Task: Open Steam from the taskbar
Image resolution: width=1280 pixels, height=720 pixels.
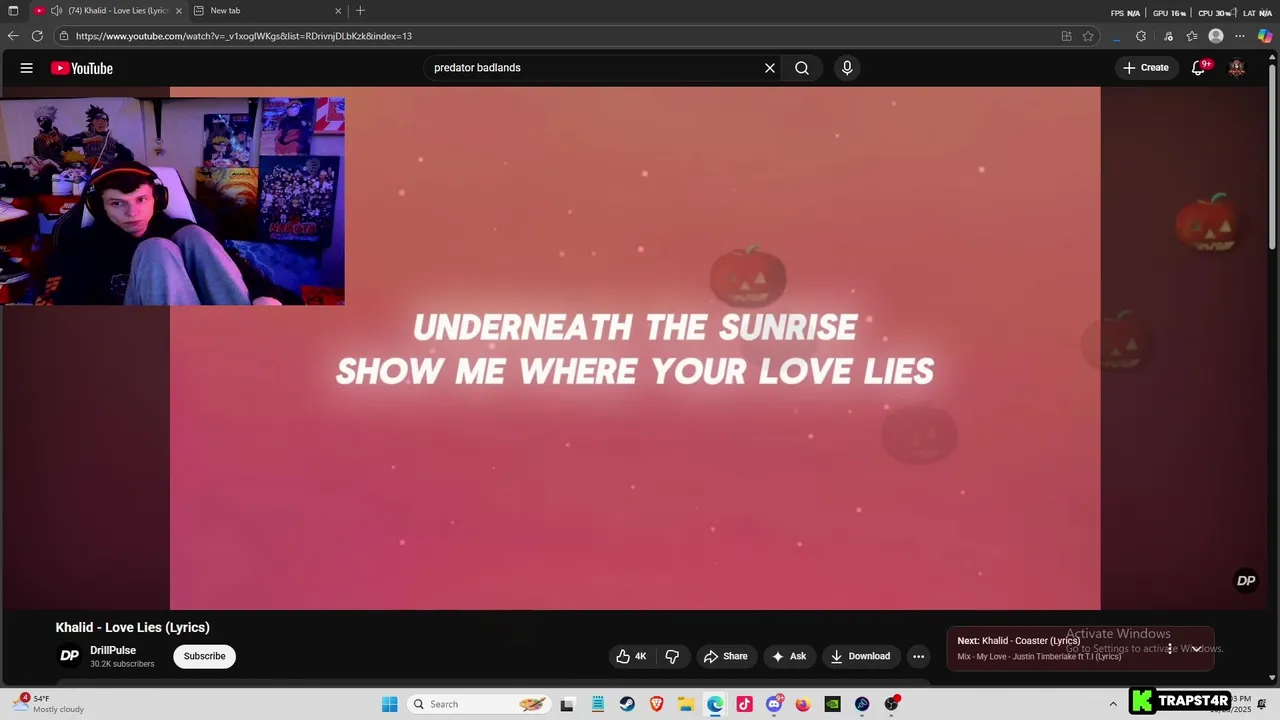Action: [x=627, y=704]
